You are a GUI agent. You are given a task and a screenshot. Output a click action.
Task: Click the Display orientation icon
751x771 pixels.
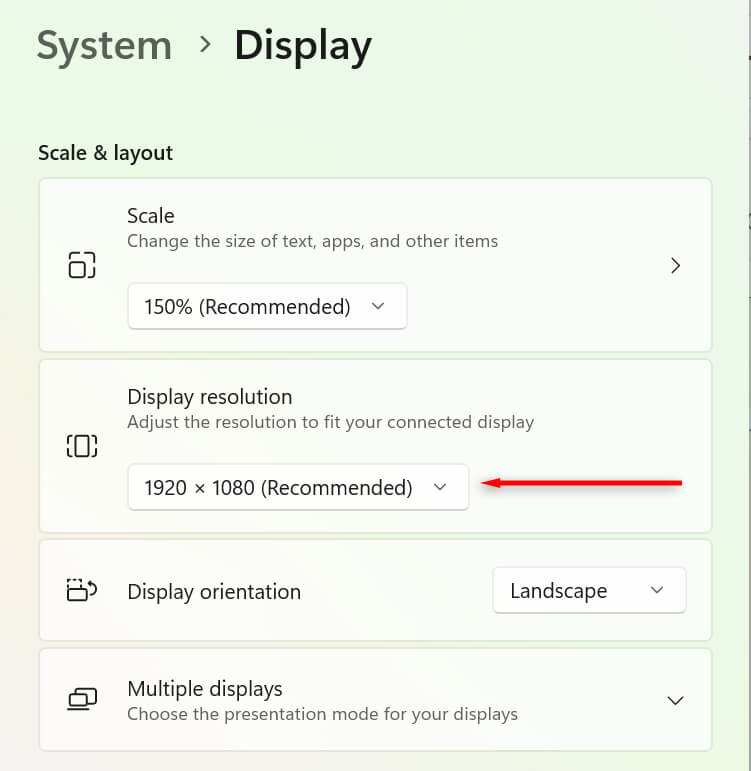coord(82,590)
